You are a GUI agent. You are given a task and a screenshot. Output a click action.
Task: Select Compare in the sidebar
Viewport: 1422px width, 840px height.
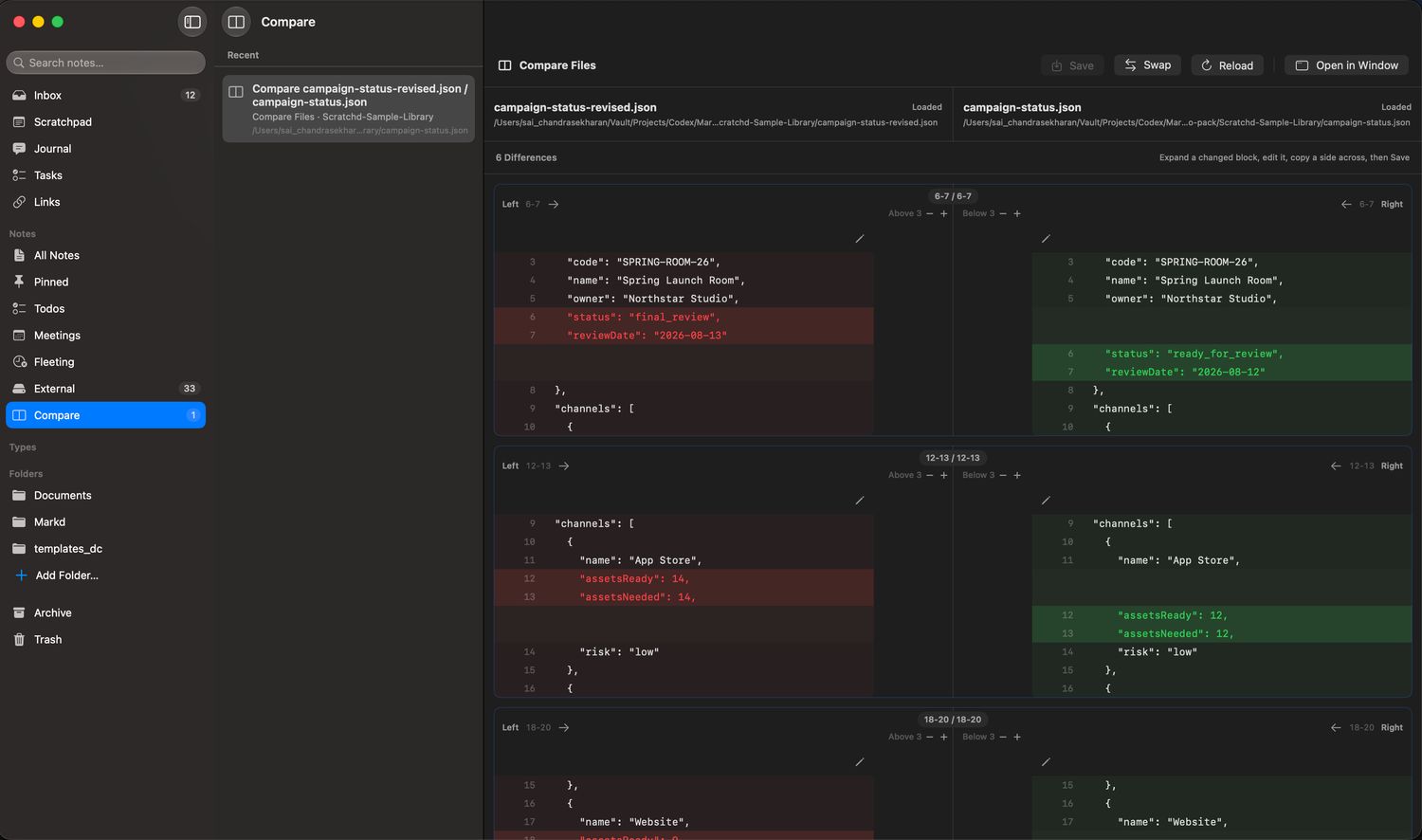click(x=105, y=415)
